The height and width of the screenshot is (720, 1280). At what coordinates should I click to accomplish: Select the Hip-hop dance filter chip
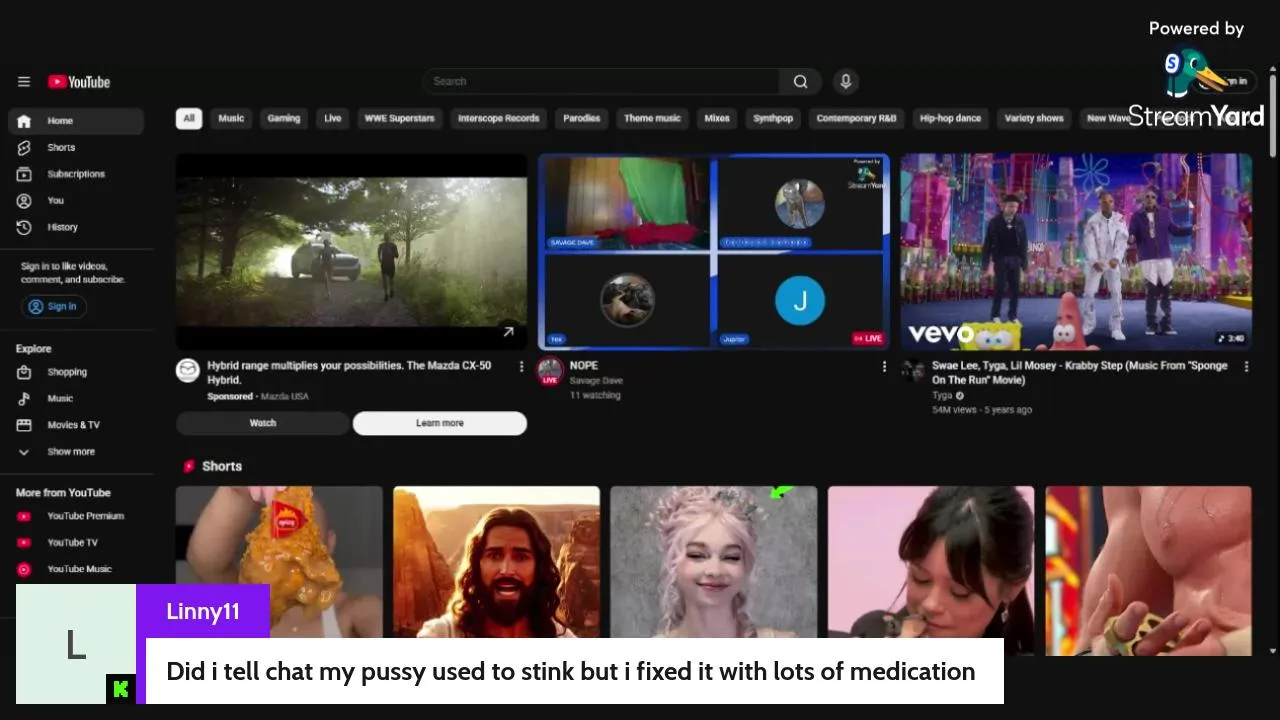tap(950, 118)
